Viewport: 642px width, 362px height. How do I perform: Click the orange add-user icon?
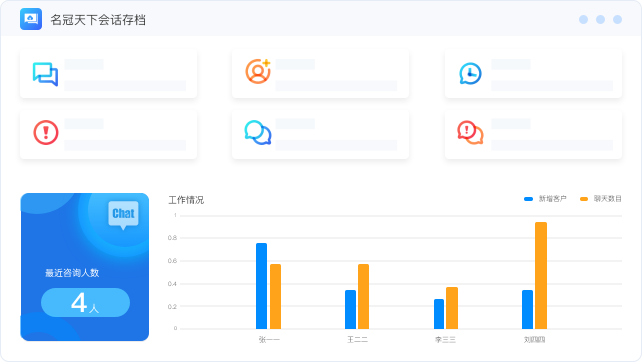pos(258,71)
